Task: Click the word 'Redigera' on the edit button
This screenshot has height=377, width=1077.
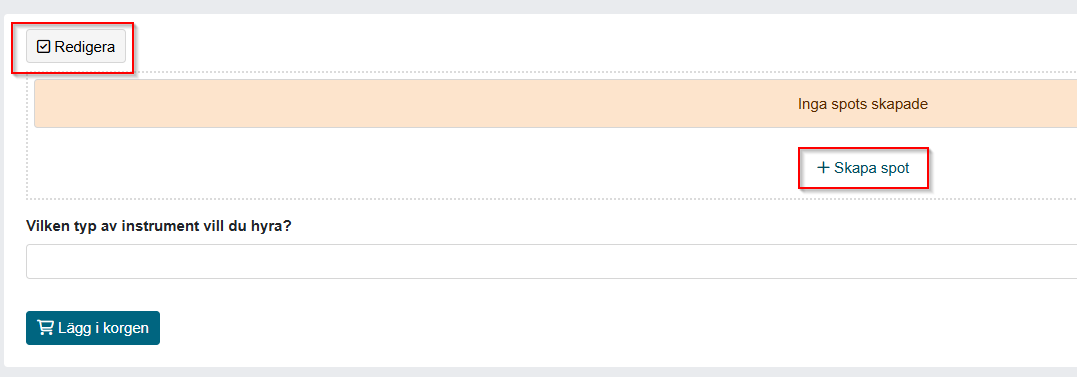Action: pyautogui.click(x=84, y=47)
